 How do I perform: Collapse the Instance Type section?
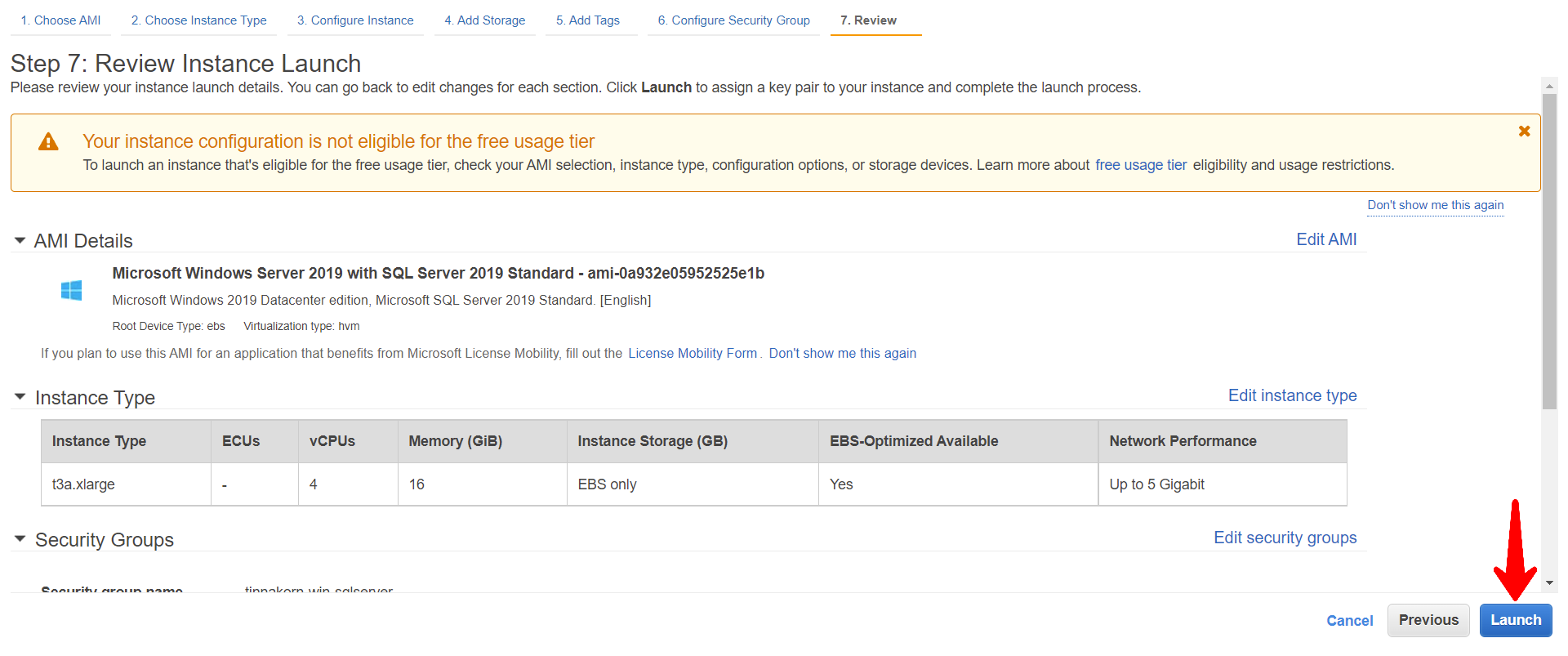point(20,397)
